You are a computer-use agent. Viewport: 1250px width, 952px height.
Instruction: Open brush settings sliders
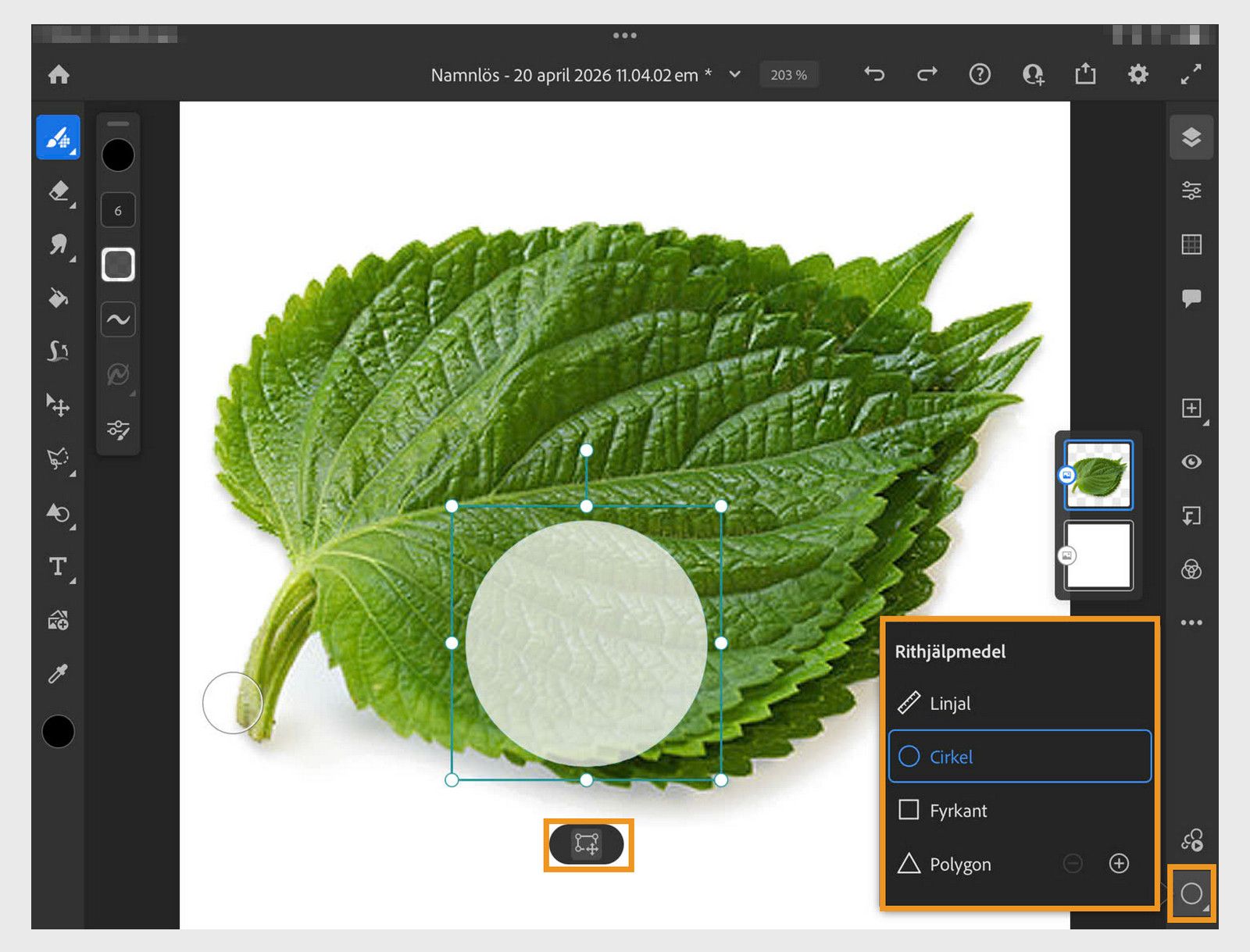pos(118,430)
